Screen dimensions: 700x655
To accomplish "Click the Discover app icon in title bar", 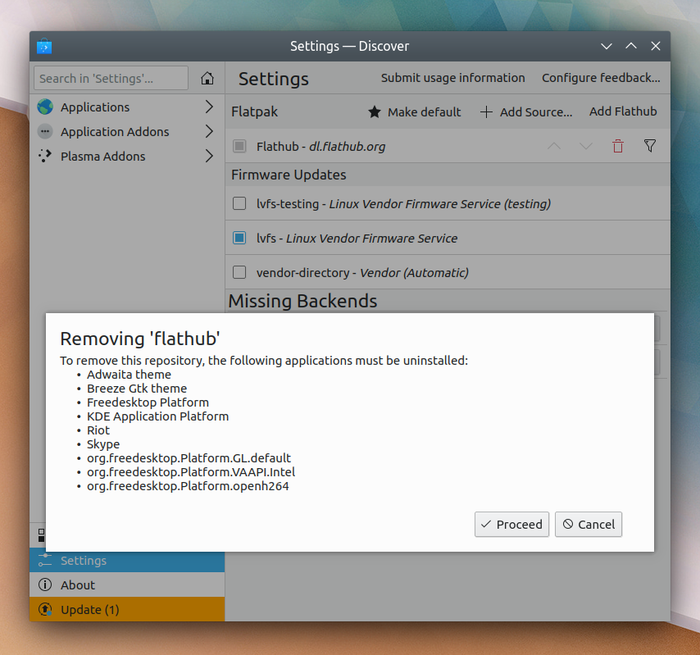I will click(44, 46).
